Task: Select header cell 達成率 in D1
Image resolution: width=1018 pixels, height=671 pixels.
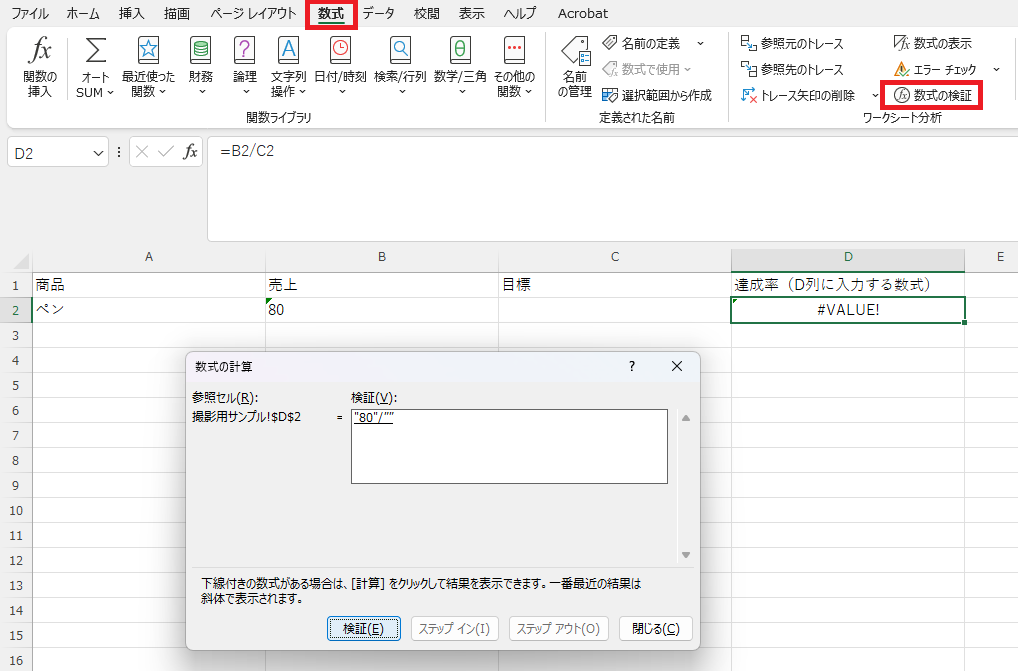Action: point(848,285)
